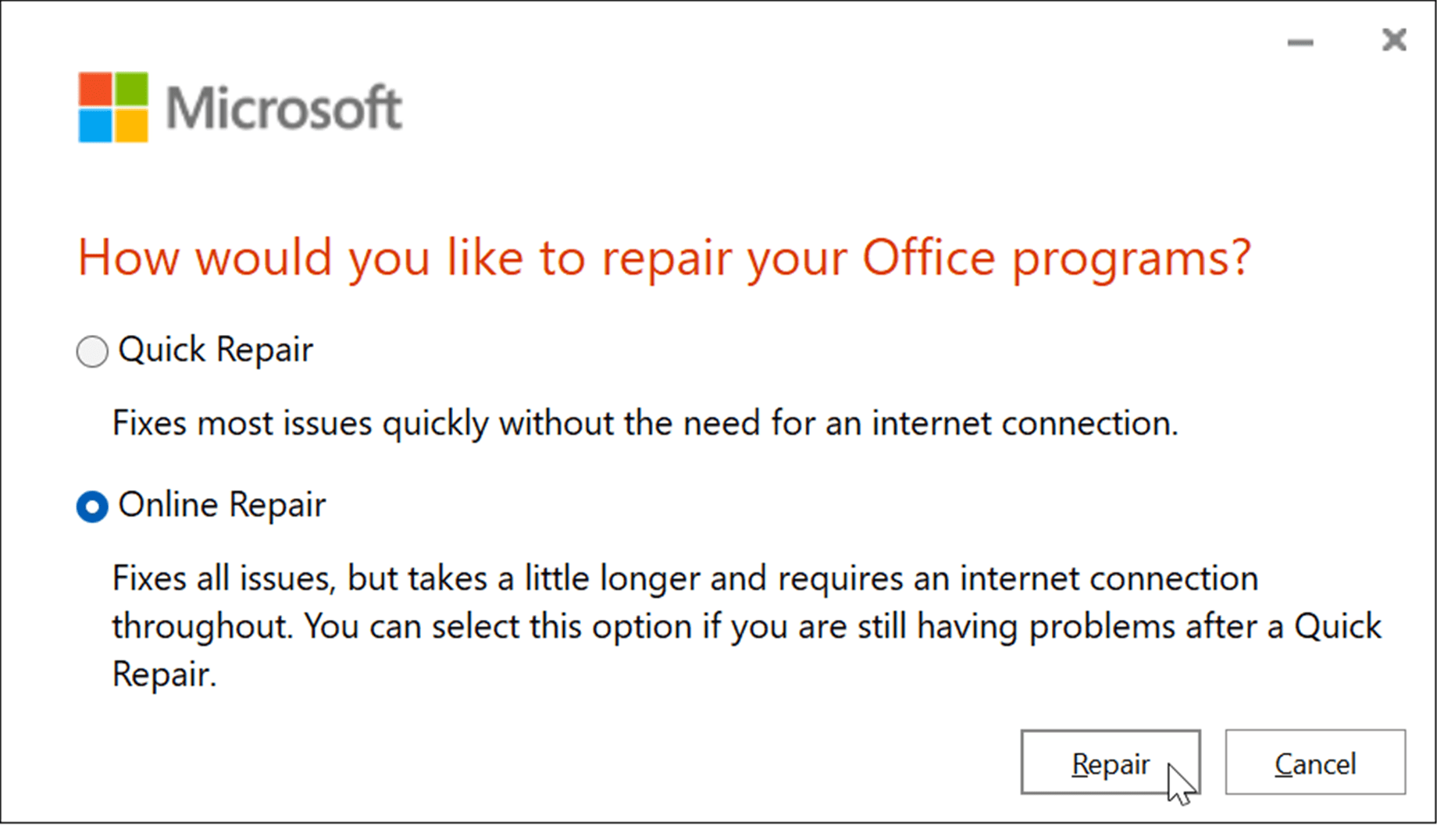The width and height of the screenshot is (1437, 840).
Task: Click the red square of Microsoft logo
Action: pyautogui.click(x=95, y=89)
